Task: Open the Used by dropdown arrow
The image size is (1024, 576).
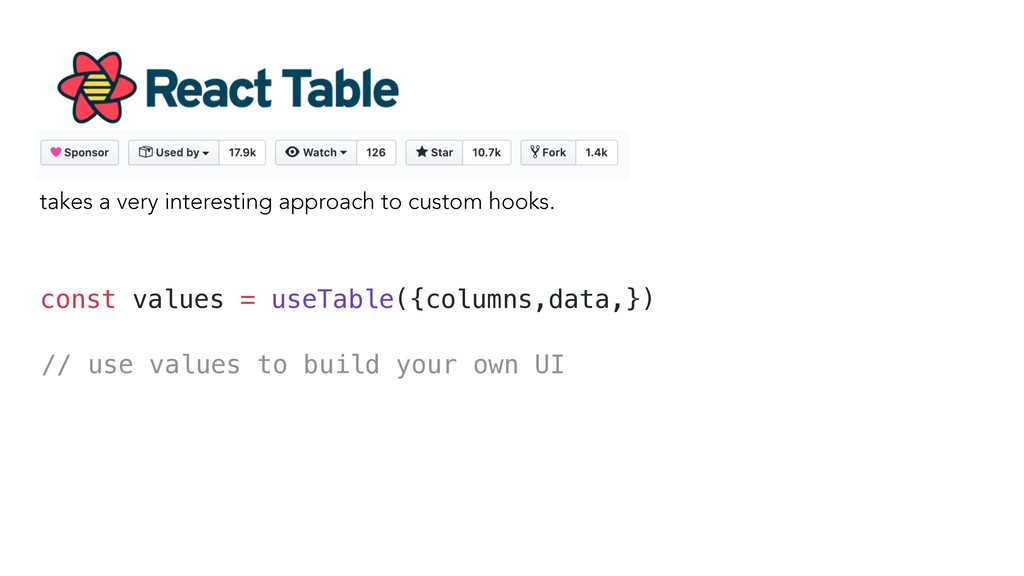Action: [206, 153]
